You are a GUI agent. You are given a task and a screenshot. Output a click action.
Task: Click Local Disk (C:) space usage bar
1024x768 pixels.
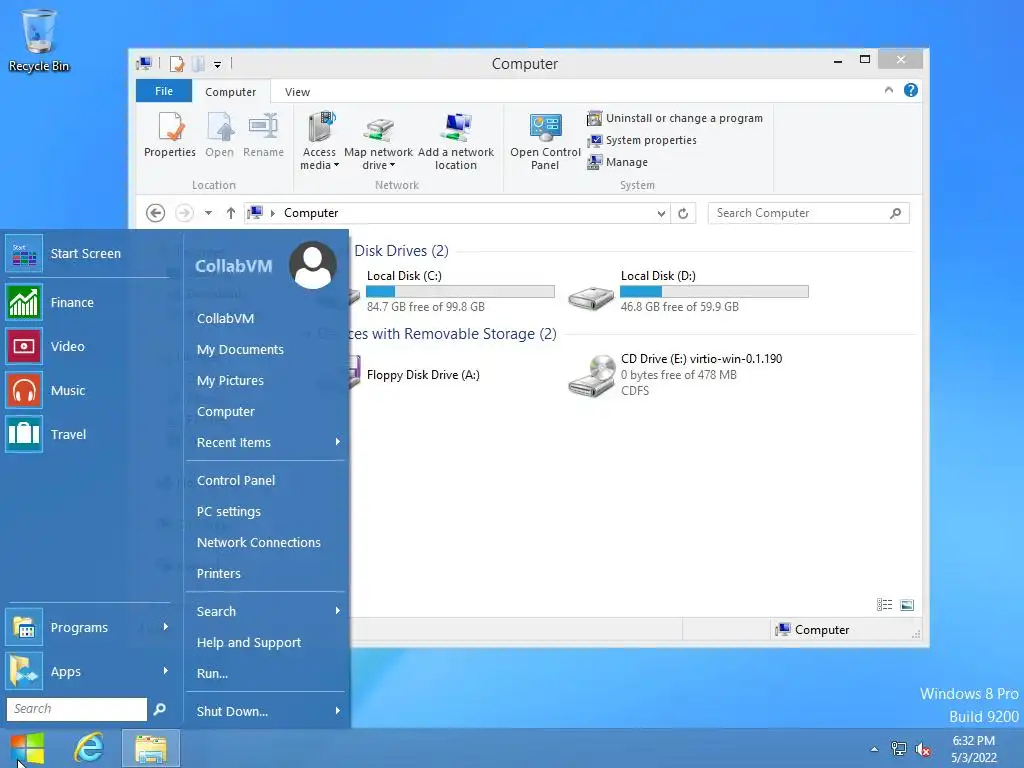pyautogui.click(x=460, y=291)
